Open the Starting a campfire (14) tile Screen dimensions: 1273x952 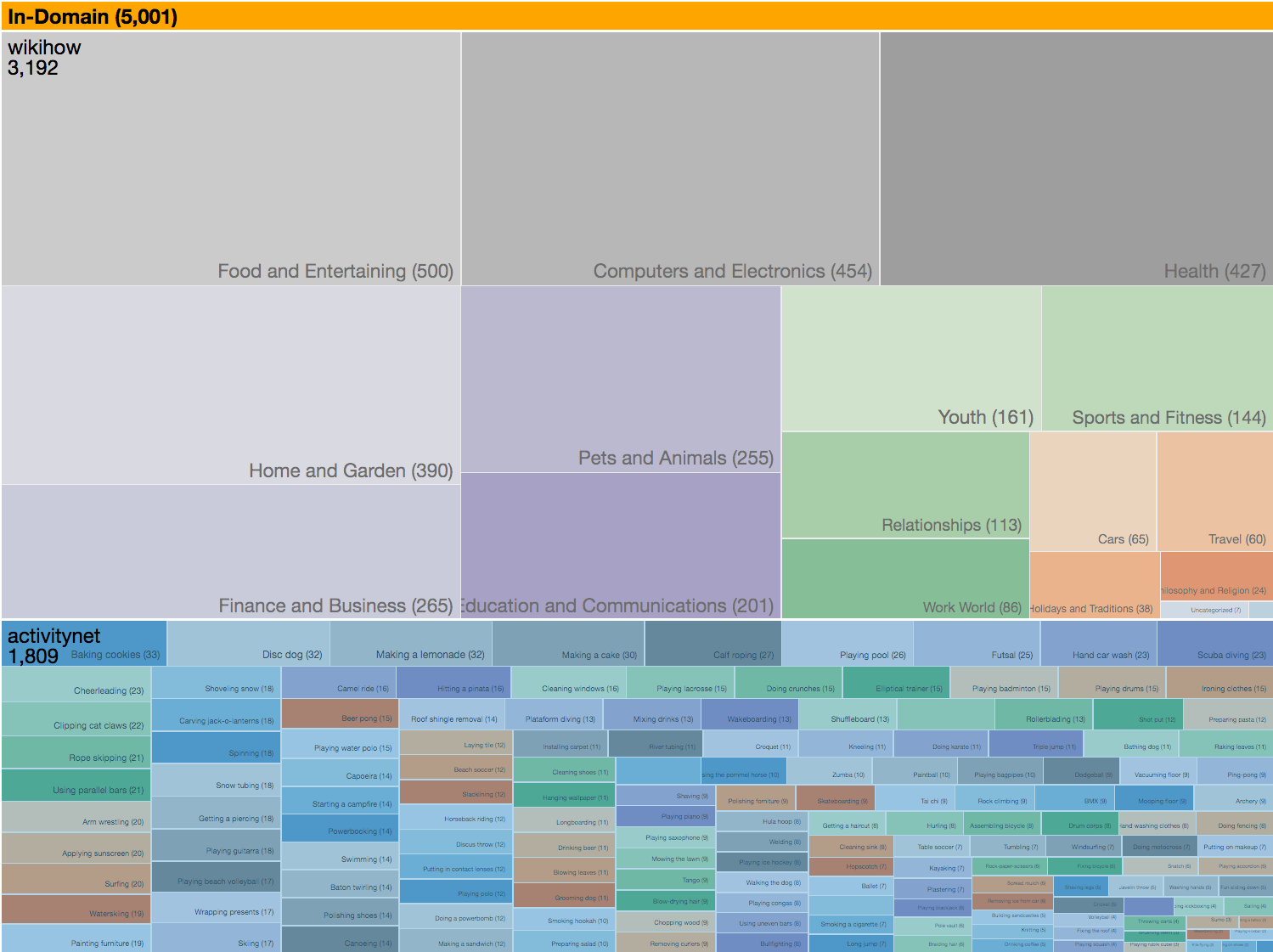pyautogui.click(x=340, y=801)
